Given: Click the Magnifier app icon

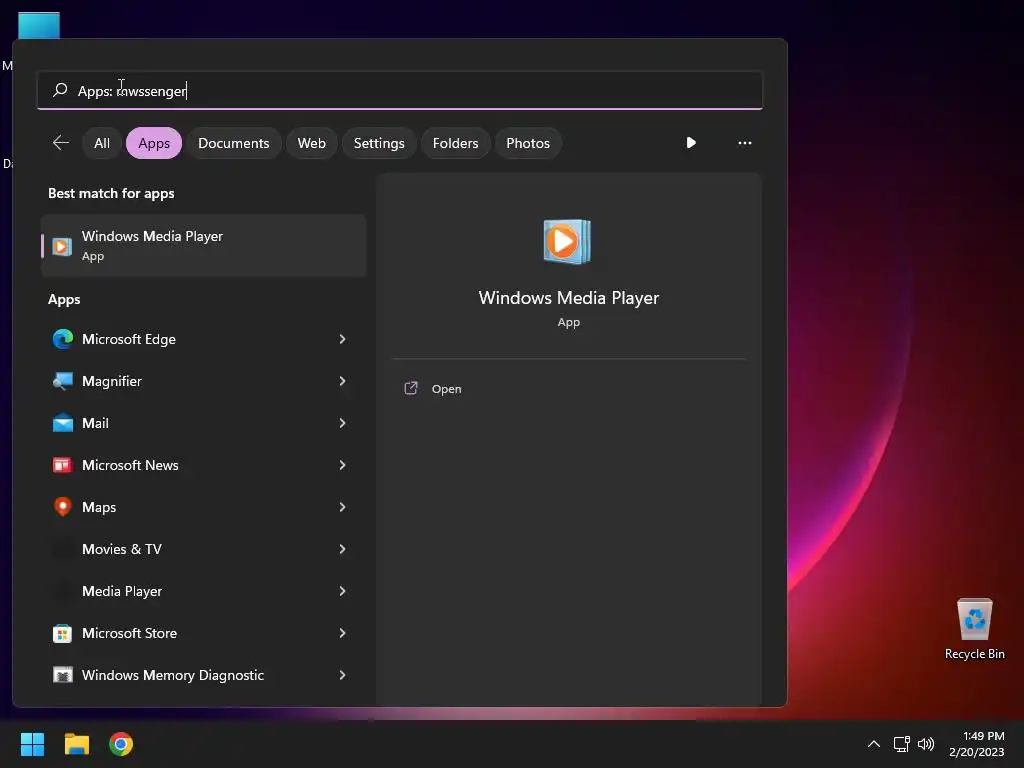Looking at the screenshot, I should point(63,381).
